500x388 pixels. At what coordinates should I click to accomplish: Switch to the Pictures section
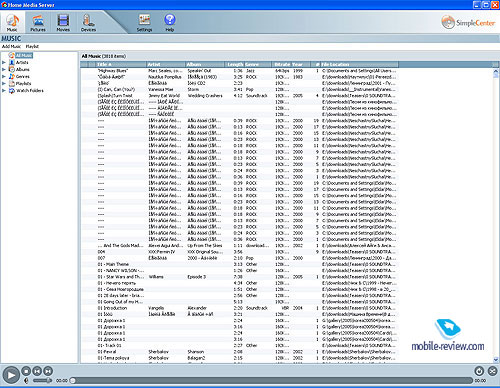[38, 23]
